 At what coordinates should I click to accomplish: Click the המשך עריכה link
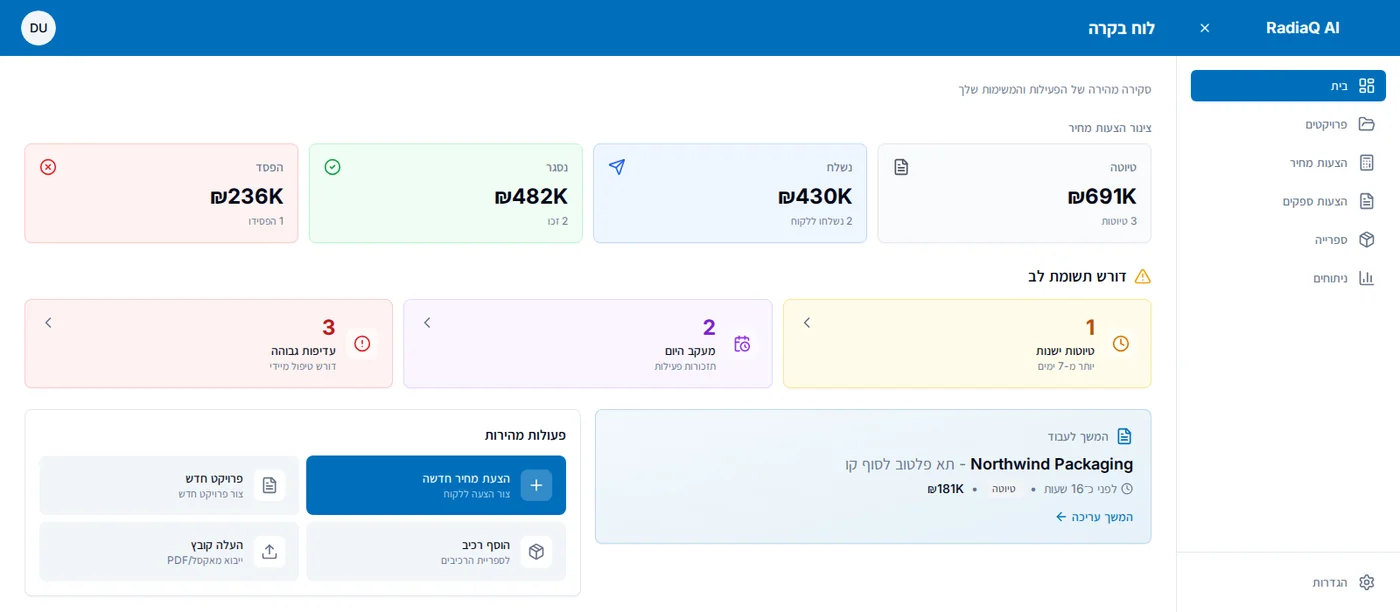click(1095, 517)
